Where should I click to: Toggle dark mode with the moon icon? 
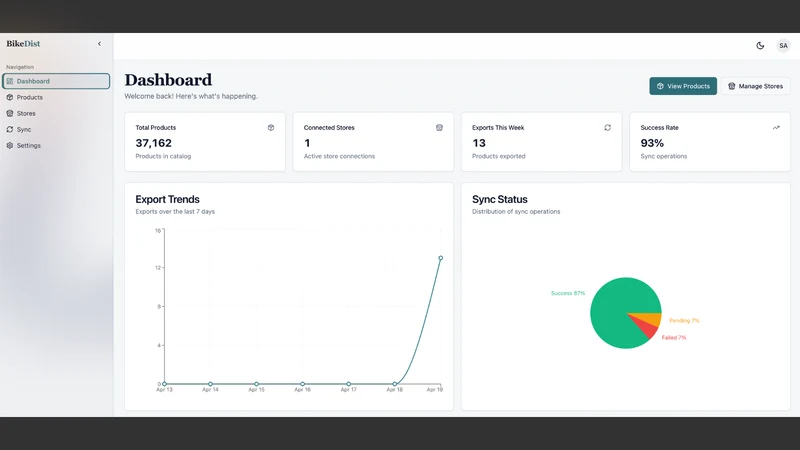[760, 45]
